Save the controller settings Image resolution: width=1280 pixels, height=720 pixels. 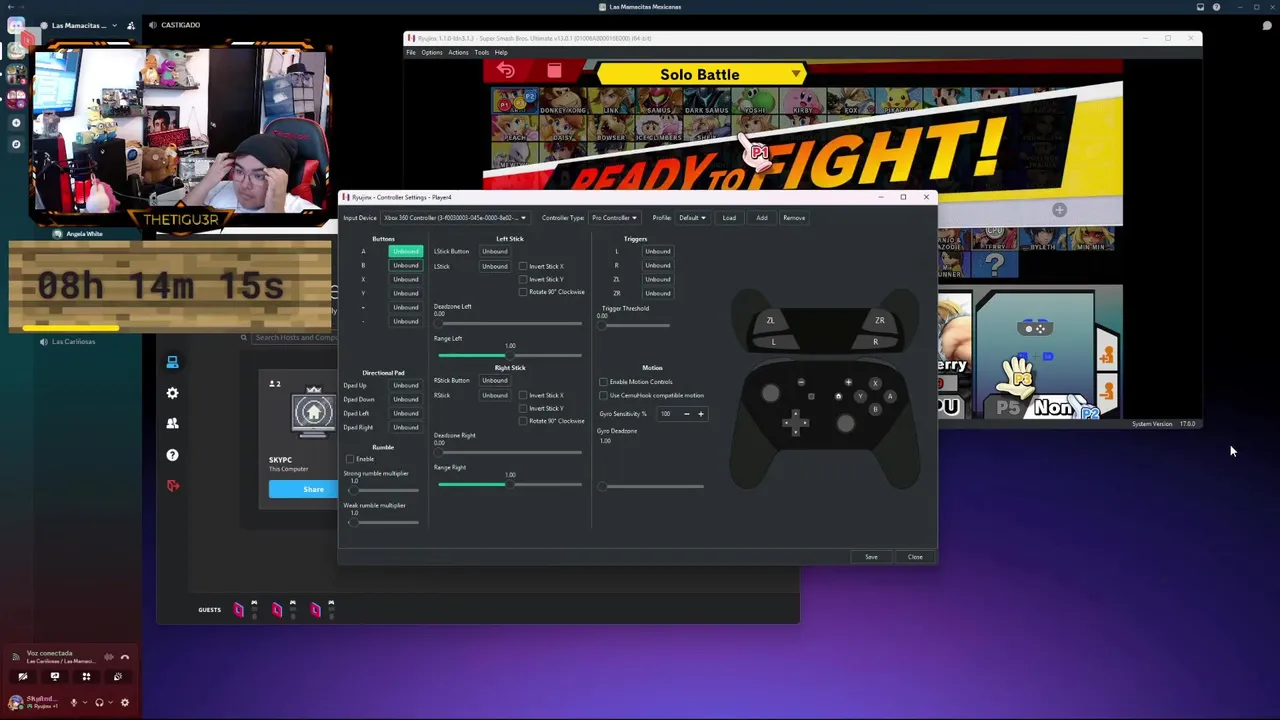click(871, 557)
